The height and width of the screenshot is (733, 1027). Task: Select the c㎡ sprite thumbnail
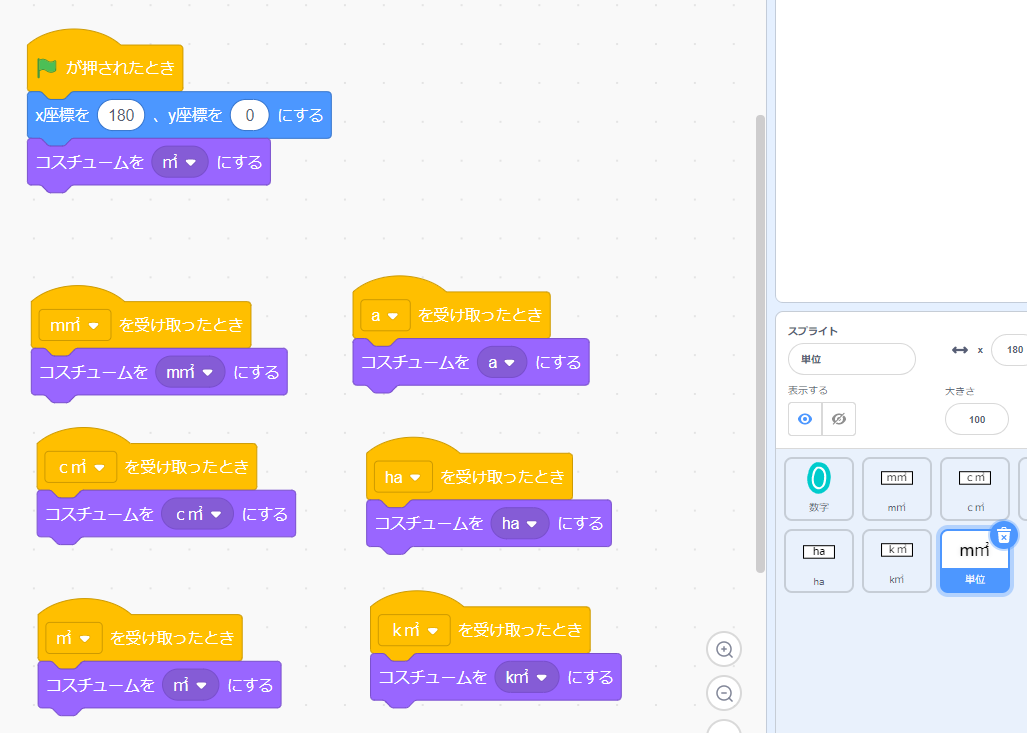tap(975, 489)
